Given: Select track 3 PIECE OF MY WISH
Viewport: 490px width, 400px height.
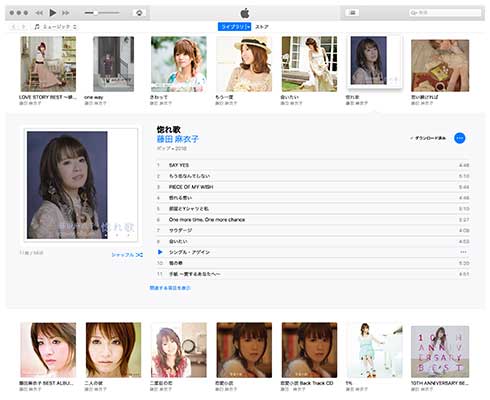Looking at the screenshot, I should (313, 187).
